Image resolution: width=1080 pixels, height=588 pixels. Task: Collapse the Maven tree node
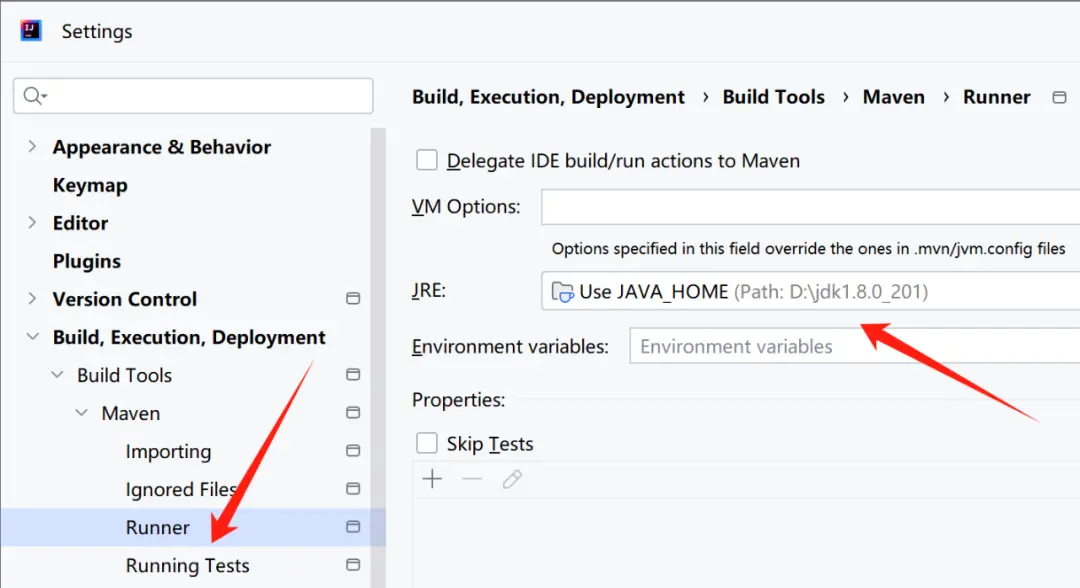pos(81,413)
